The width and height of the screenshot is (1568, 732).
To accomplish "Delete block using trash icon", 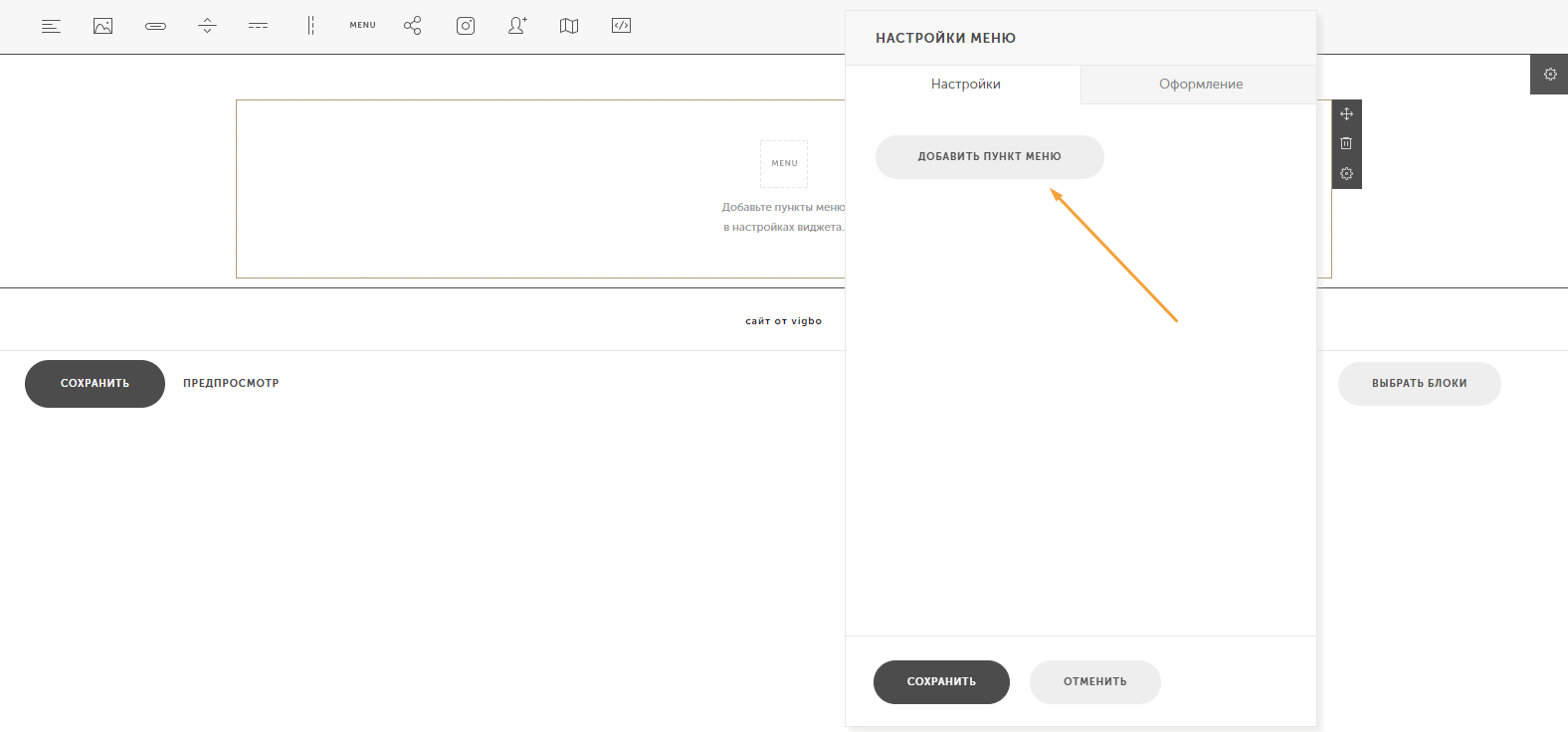I will point(1346,144).
